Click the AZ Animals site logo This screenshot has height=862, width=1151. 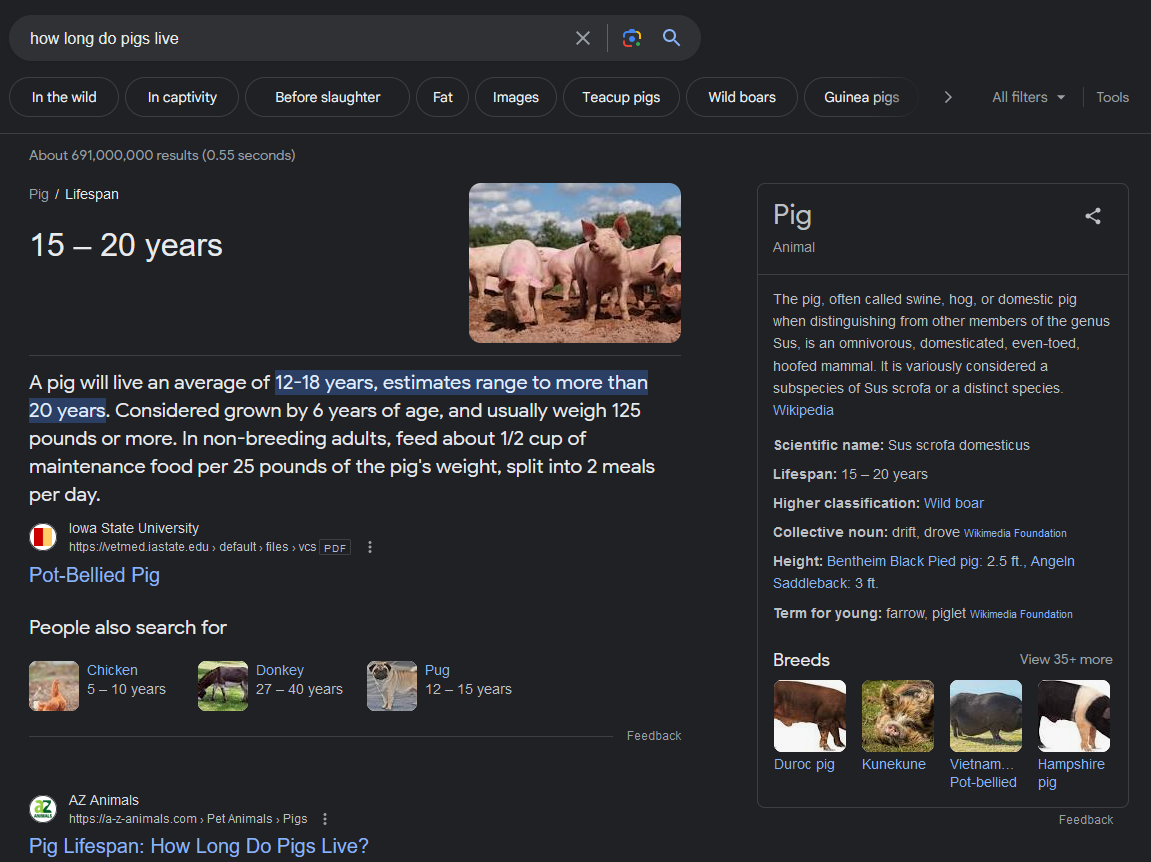[43, 809]
